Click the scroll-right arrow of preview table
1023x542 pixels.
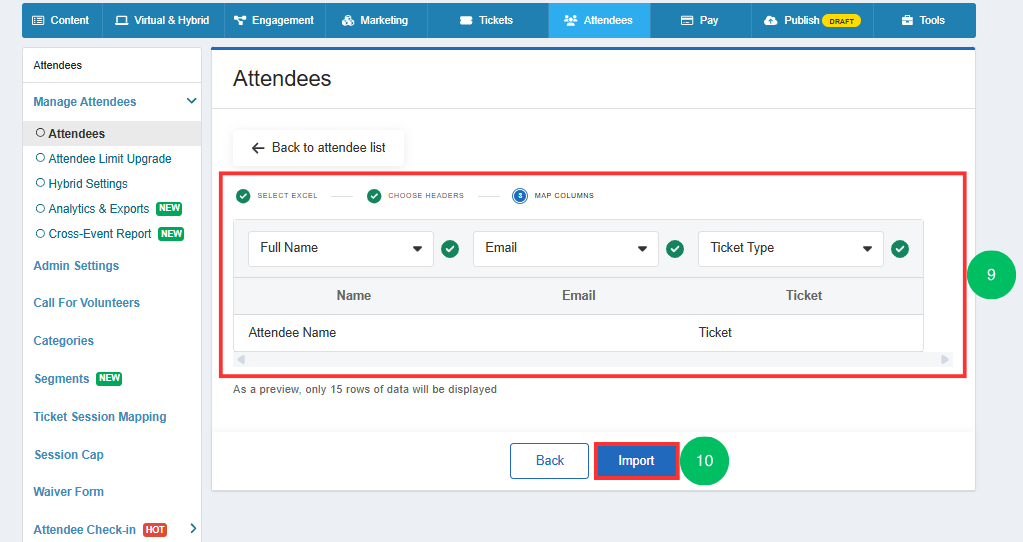click(945, 359)
